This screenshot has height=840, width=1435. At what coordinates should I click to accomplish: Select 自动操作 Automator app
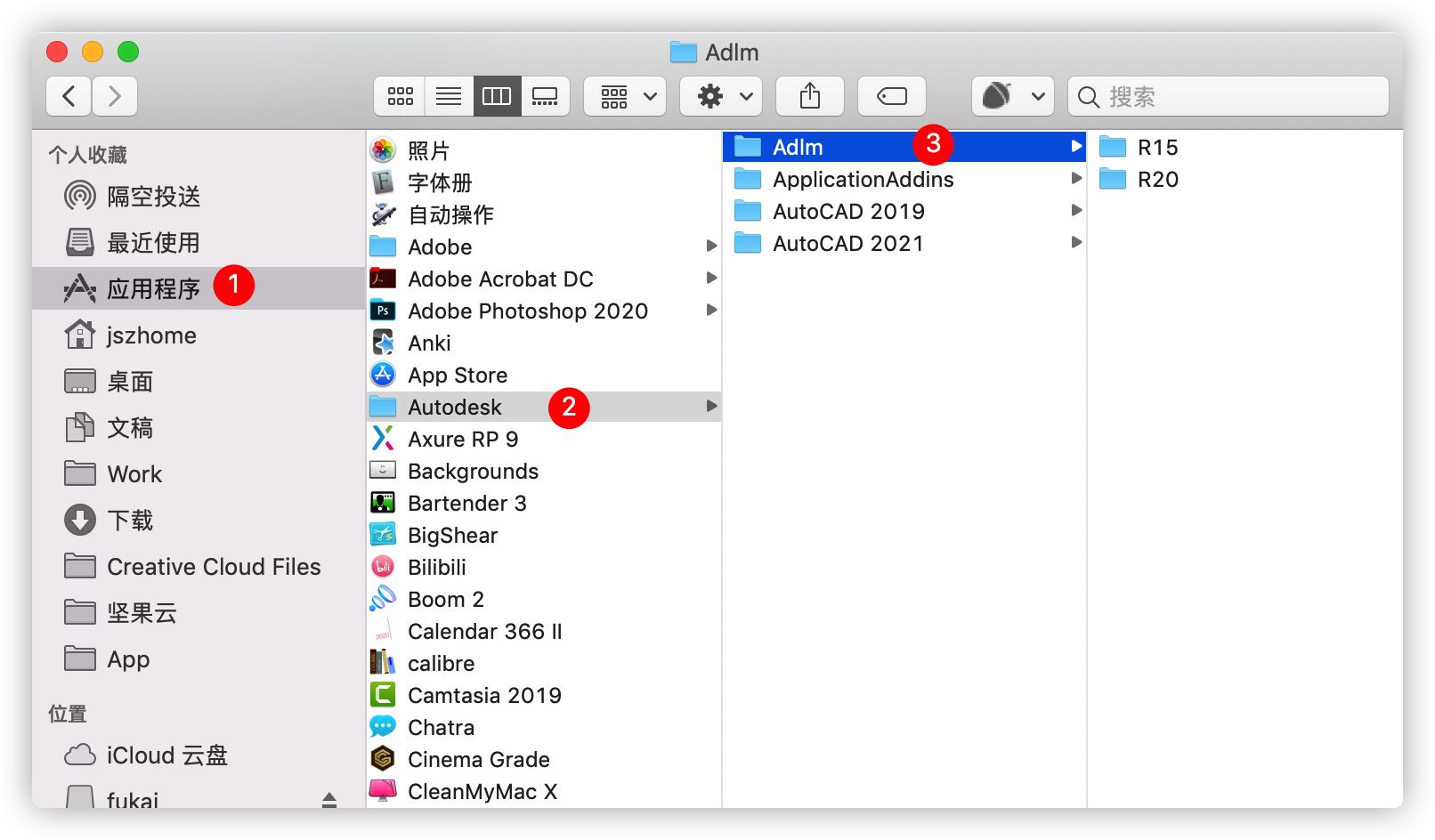[544, 214]
